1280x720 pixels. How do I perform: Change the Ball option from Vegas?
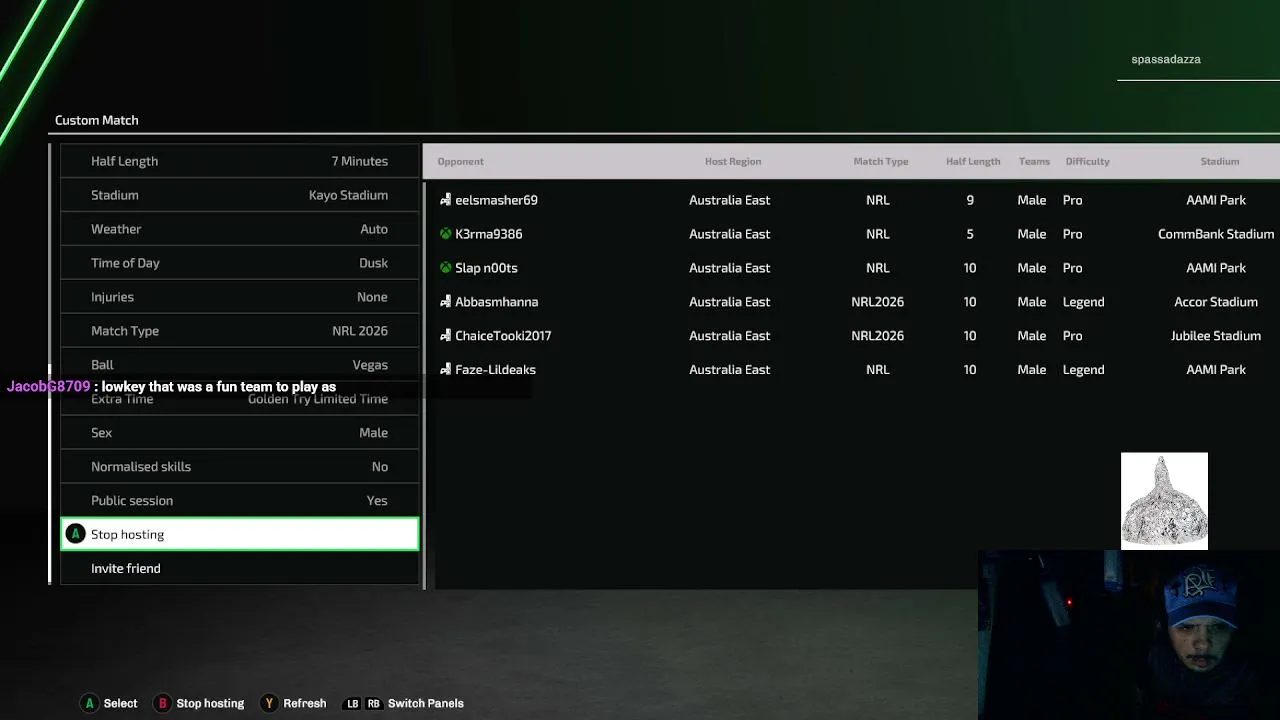tap(240, 365)
